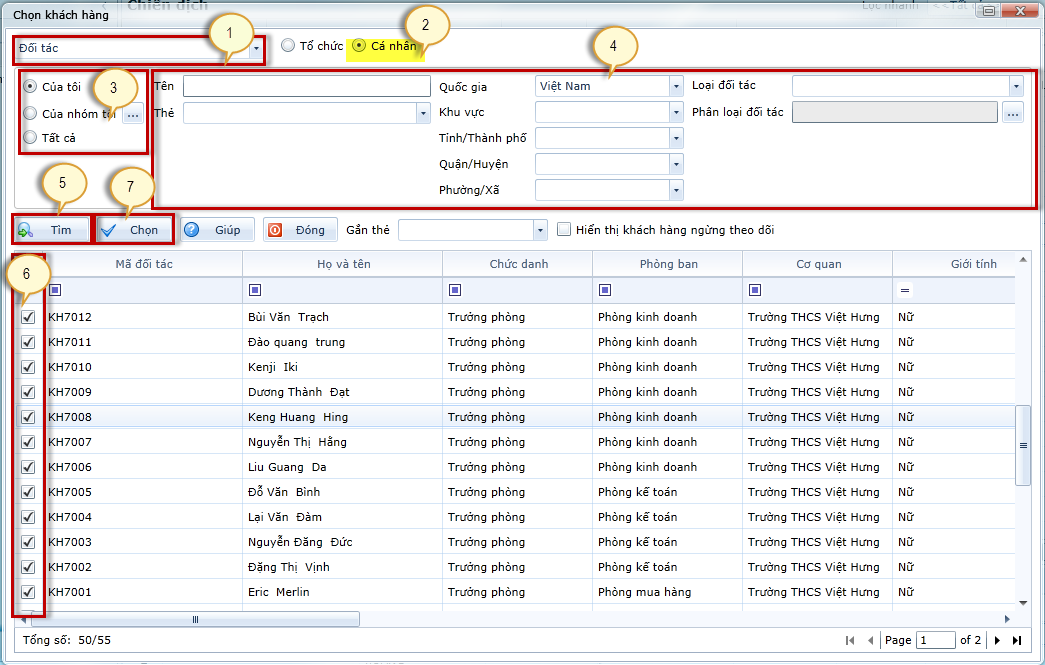Select the Tổ chức radio button
This screenshot has width=1045, height=665.
click(288, 45)
